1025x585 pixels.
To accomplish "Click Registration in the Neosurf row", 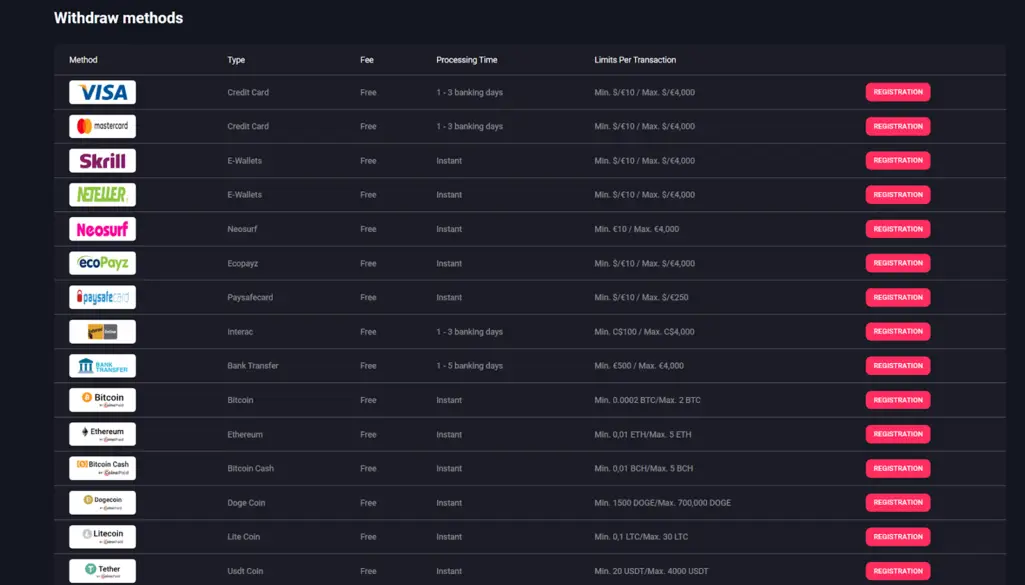I will click(x=898, y=229).
